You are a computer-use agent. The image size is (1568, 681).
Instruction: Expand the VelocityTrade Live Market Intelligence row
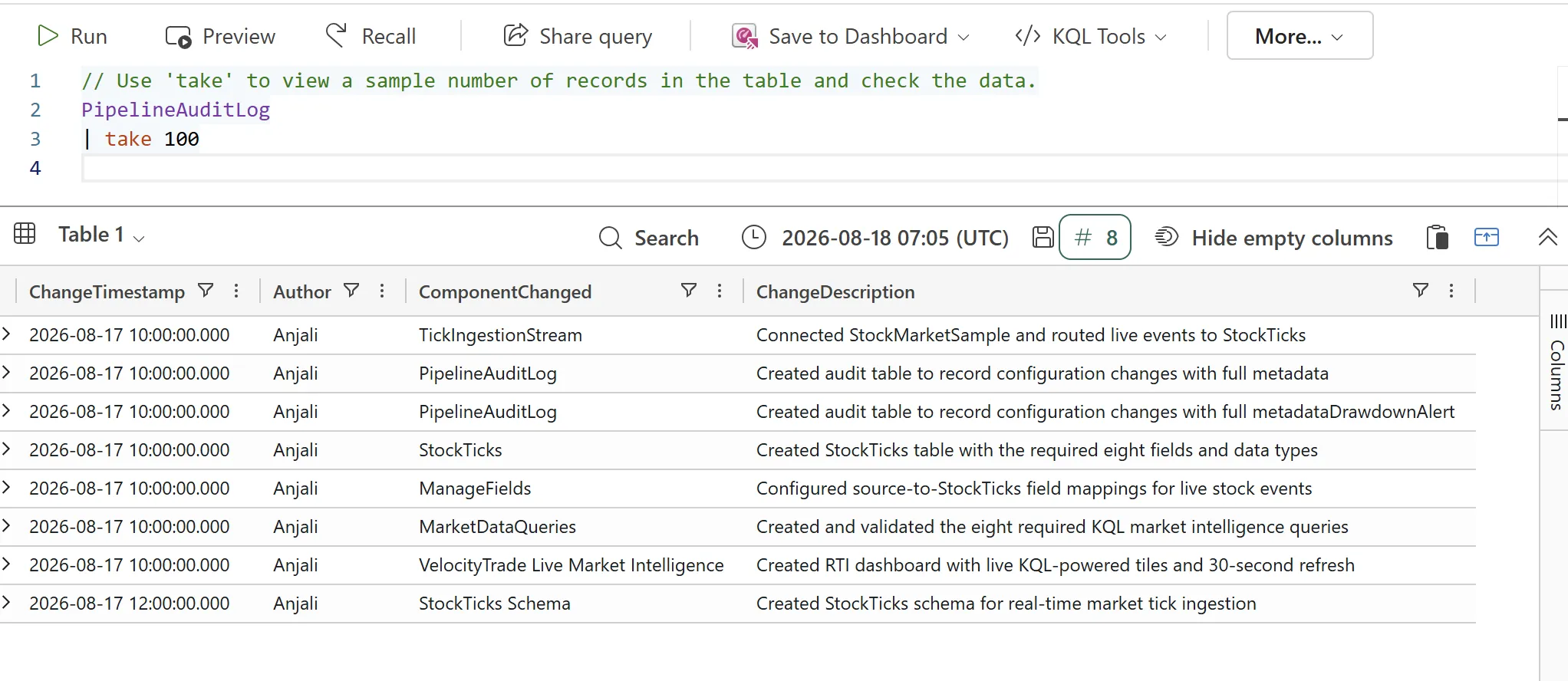(x=7, y=564)
